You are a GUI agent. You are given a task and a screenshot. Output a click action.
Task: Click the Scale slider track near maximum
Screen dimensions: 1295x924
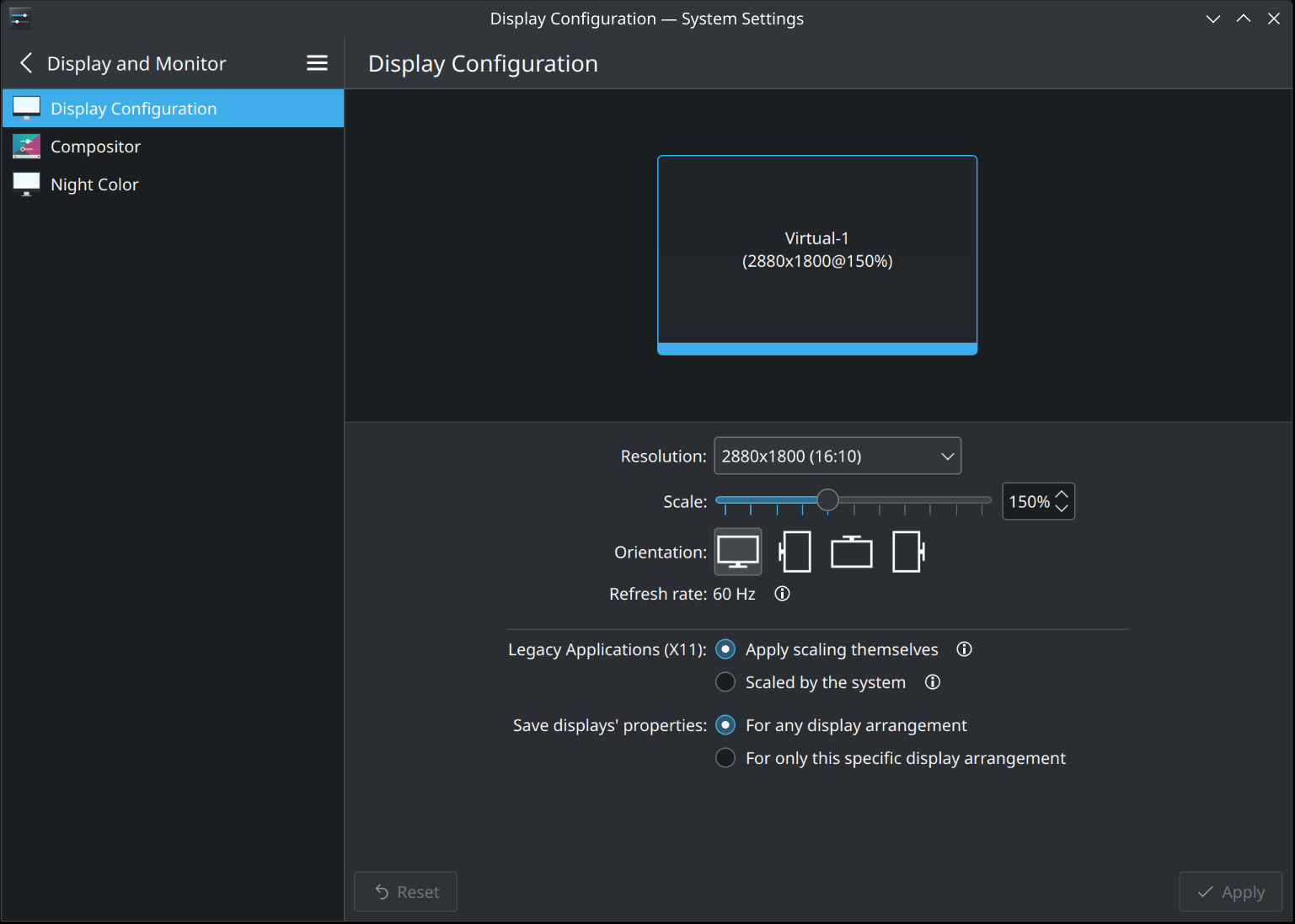(982, 500)
